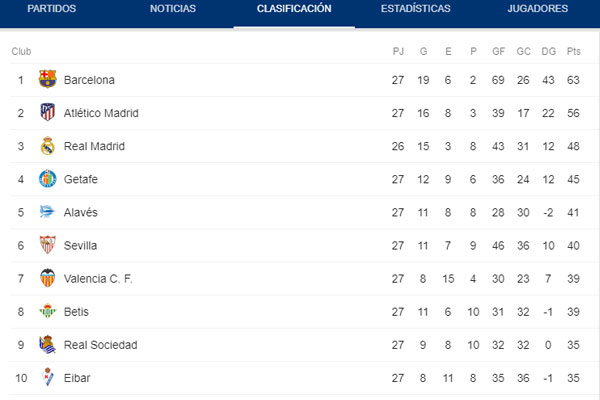The width and height of the screenshot is (600, 400).
Task: Open the Barcelona team name link
Action: (x=89, y=80)
